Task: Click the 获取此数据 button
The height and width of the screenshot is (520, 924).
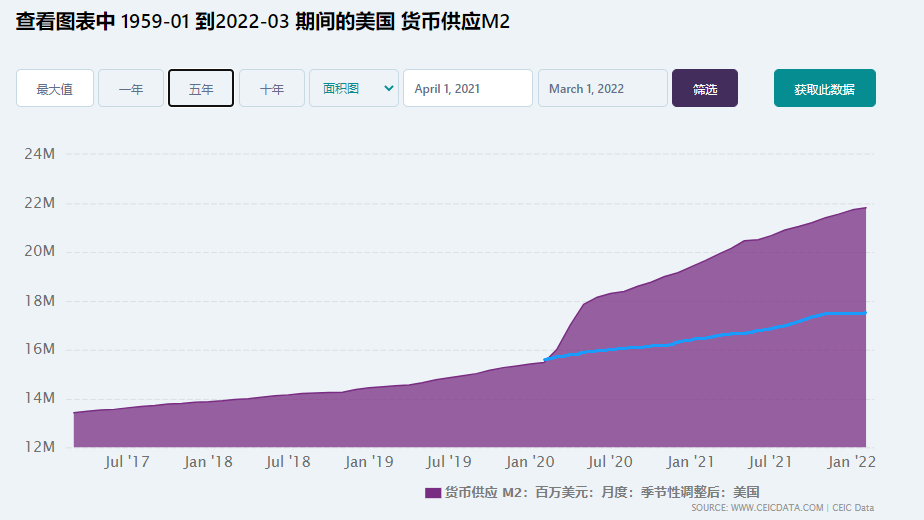Action: coord(824,88)
